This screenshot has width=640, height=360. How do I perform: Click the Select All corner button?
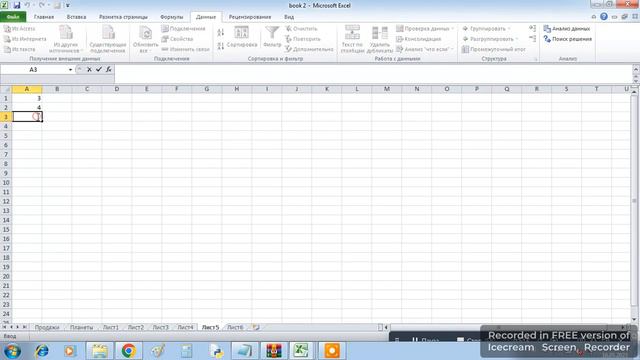click(6, 89)
